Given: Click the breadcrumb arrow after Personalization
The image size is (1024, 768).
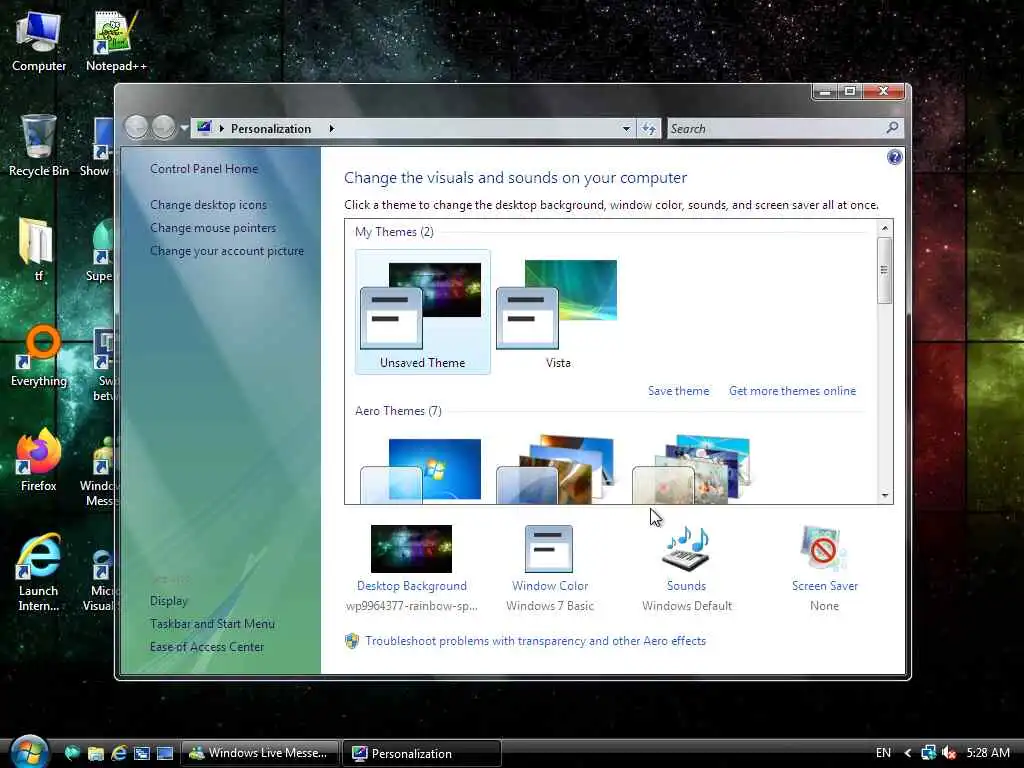Looking at the screenshot, I should pyautogui.click(x=332, y=129).
